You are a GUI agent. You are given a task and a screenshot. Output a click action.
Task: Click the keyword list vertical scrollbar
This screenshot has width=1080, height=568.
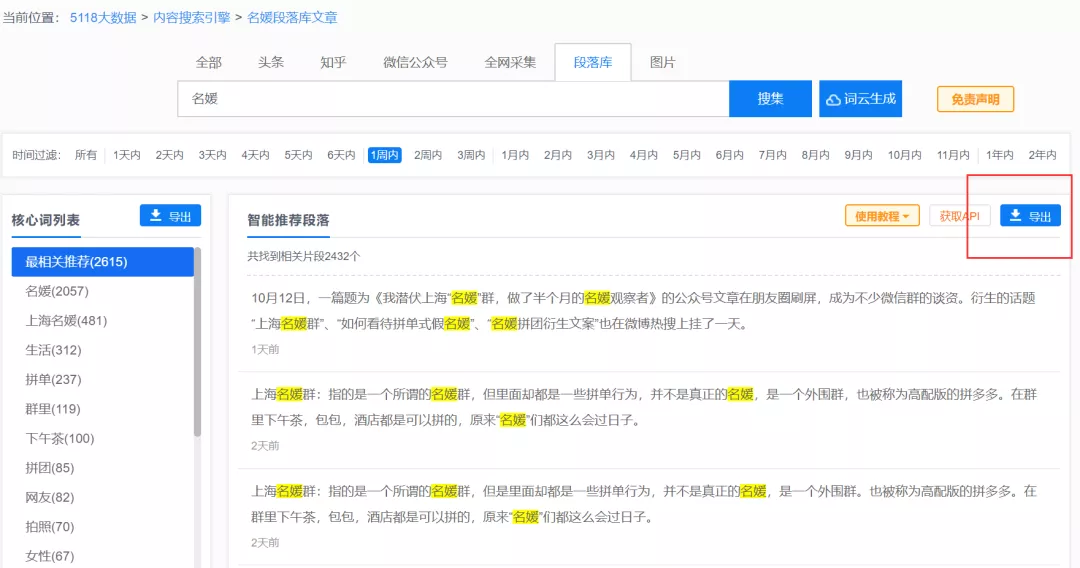(x=197, y=340)
